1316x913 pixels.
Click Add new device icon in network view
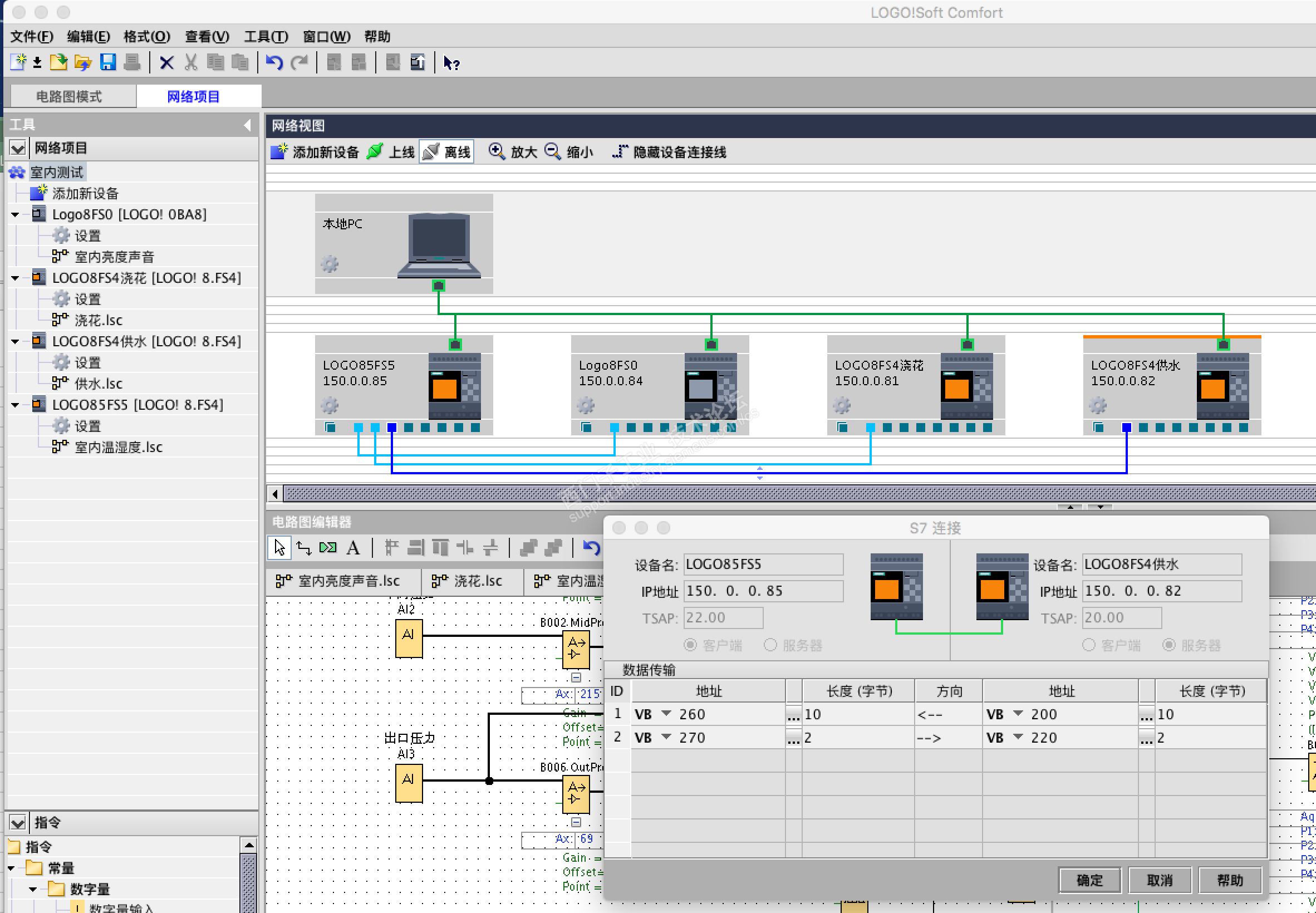click(x=279, y=151)
